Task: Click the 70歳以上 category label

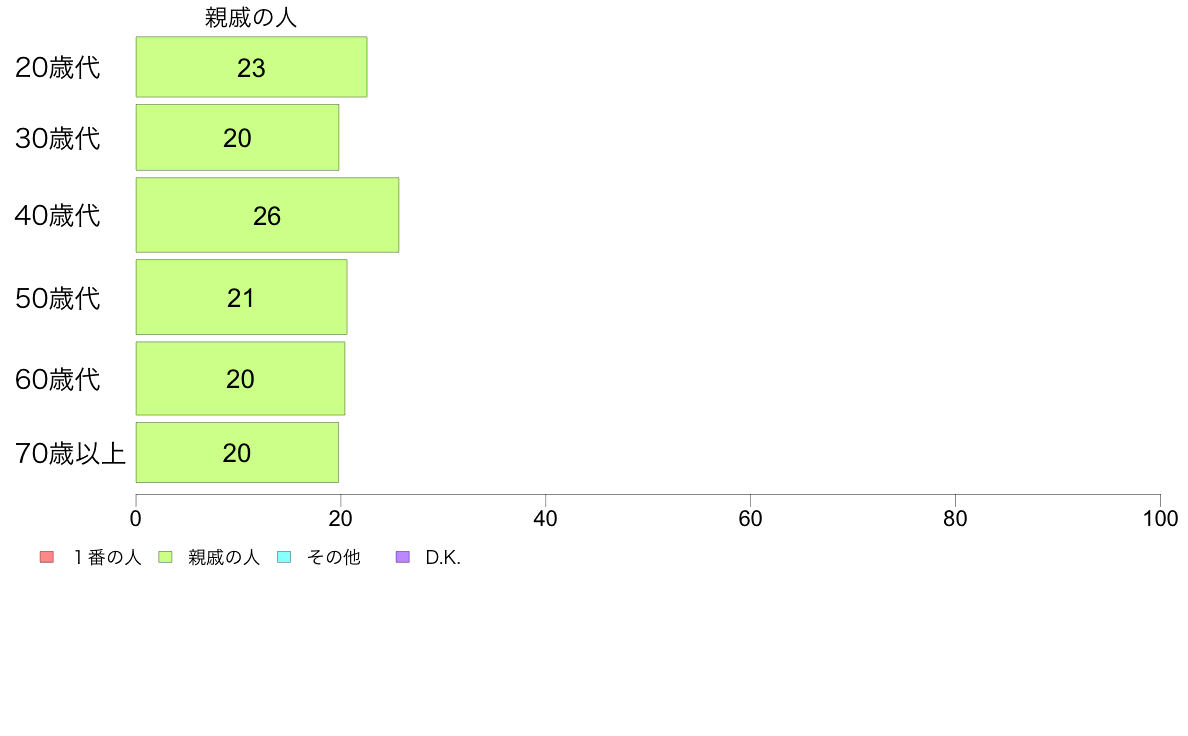Action: pyautogui.click(x=70, y=453)
